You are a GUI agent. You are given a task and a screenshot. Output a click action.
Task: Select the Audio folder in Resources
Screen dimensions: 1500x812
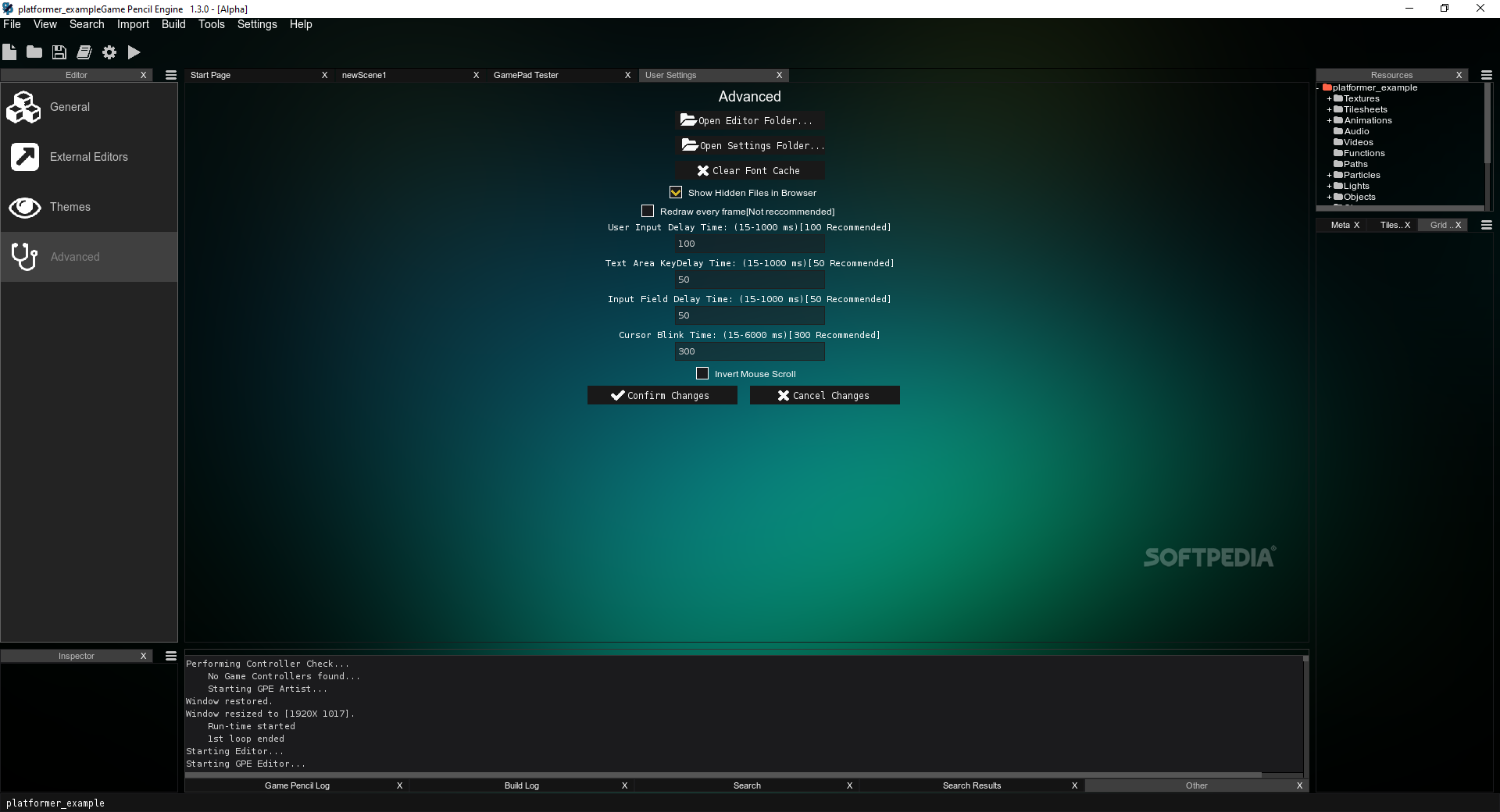pos(1352,131)
